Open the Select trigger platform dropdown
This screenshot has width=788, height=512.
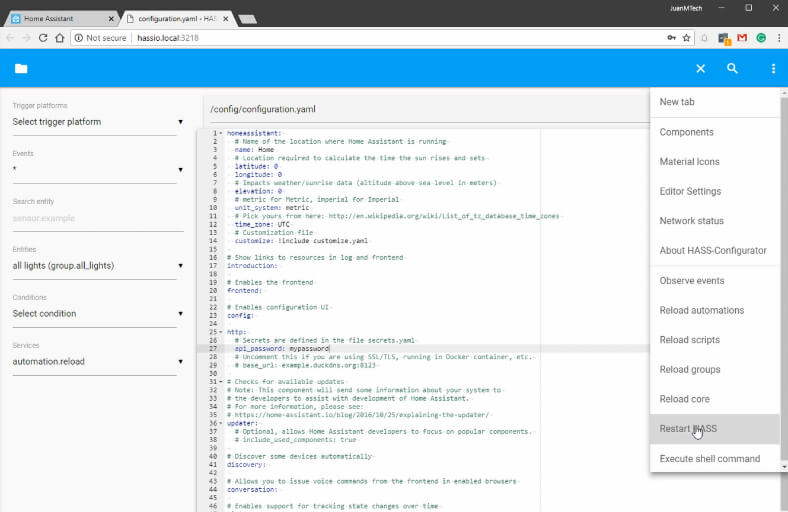coord(97,122)
